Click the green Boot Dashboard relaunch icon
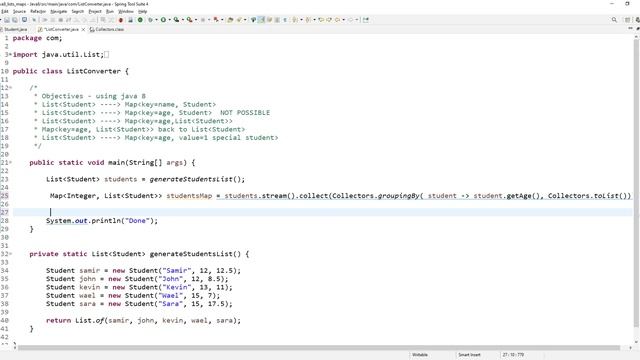 click(140, 20)
